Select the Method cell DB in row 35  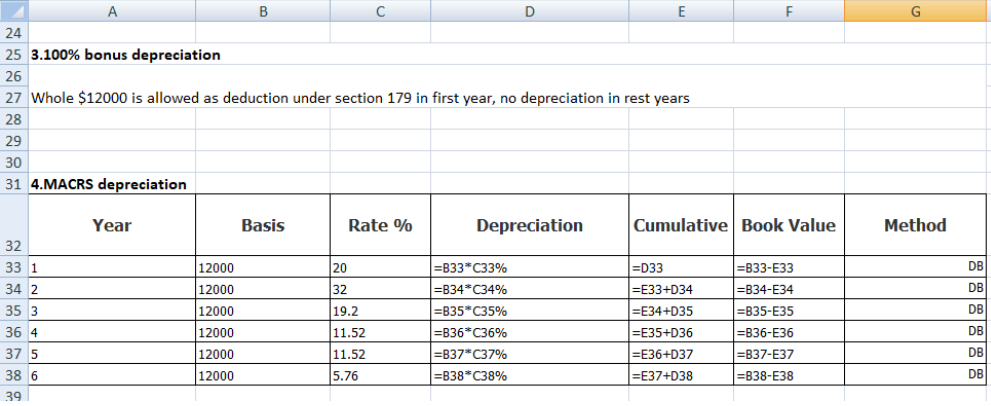915,311
